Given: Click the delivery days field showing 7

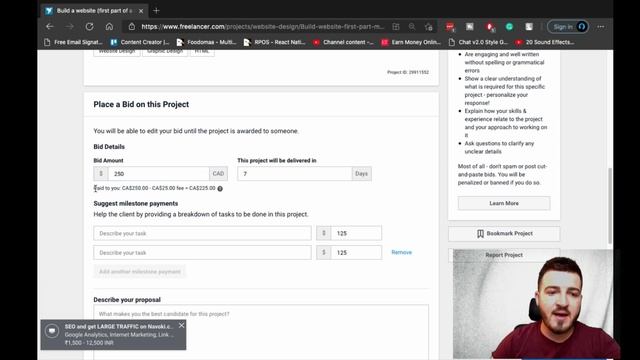Looking at the screenshot, I should [295, 174].
